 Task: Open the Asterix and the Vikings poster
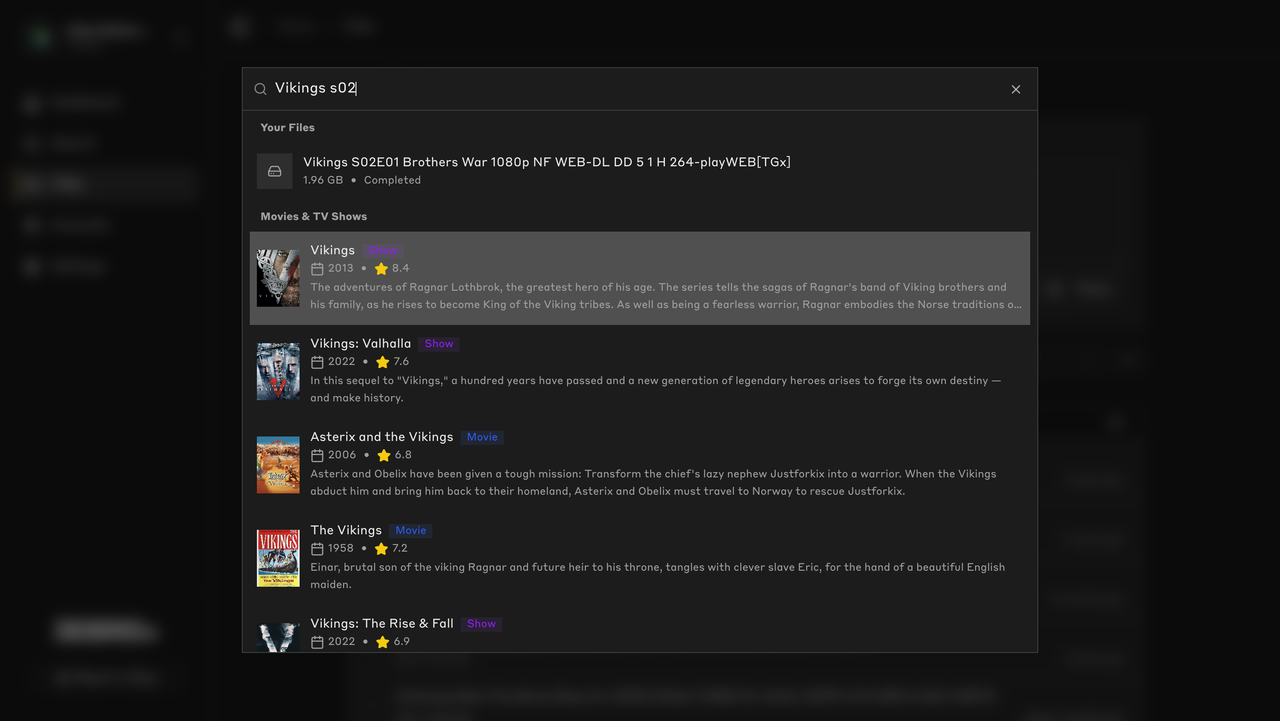(278, 464)
